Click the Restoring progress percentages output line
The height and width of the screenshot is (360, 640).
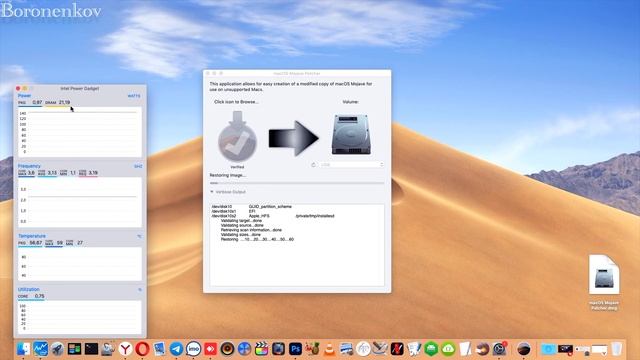click(257, 239)
